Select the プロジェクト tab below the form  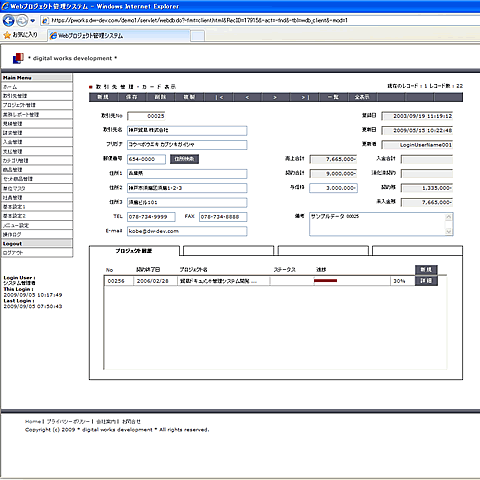[x=134, y=251]
